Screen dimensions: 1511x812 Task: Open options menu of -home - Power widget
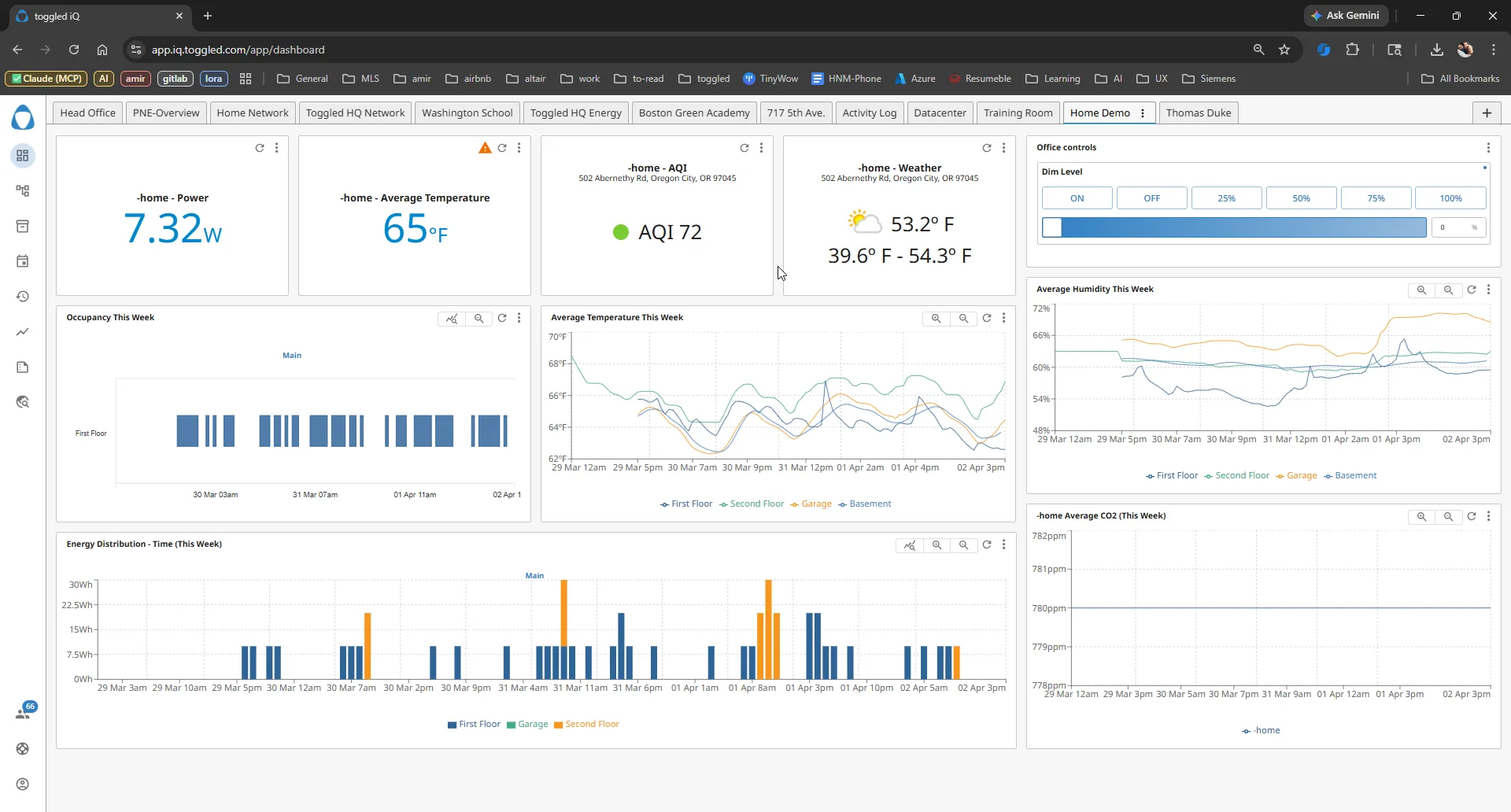277,148
